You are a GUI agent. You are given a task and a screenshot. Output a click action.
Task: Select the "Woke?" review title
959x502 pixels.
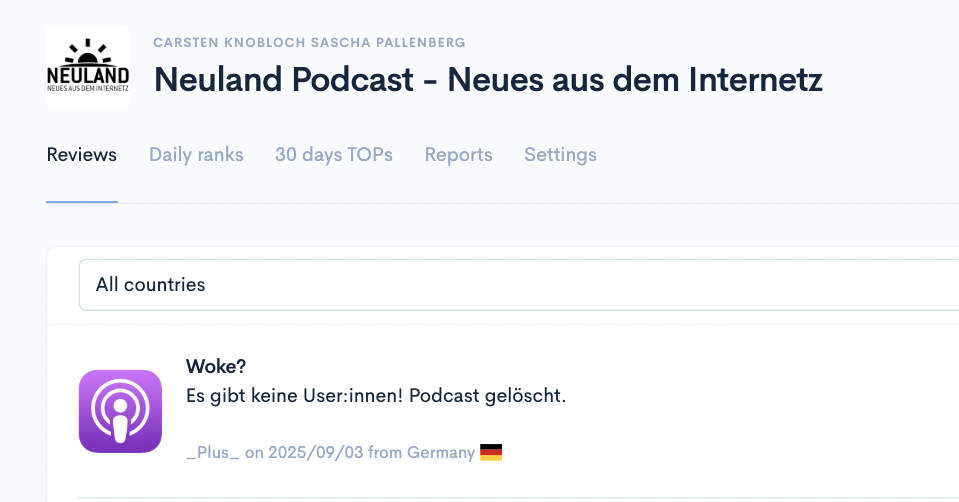click(x=215, y=367)
